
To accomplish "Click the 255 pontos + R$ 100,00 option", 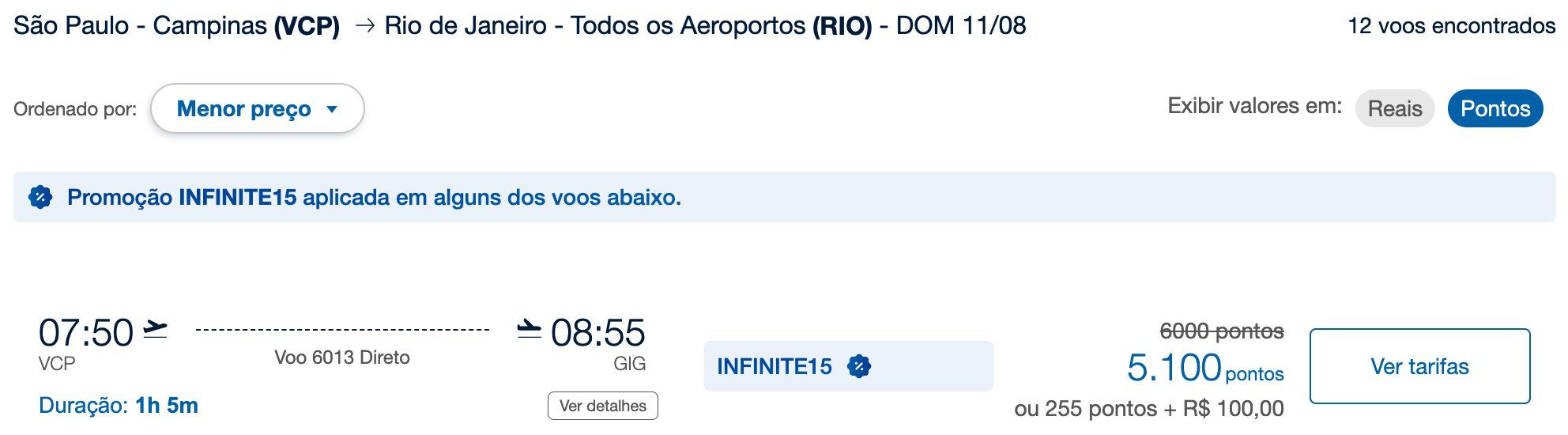I will coord(1149,409).
